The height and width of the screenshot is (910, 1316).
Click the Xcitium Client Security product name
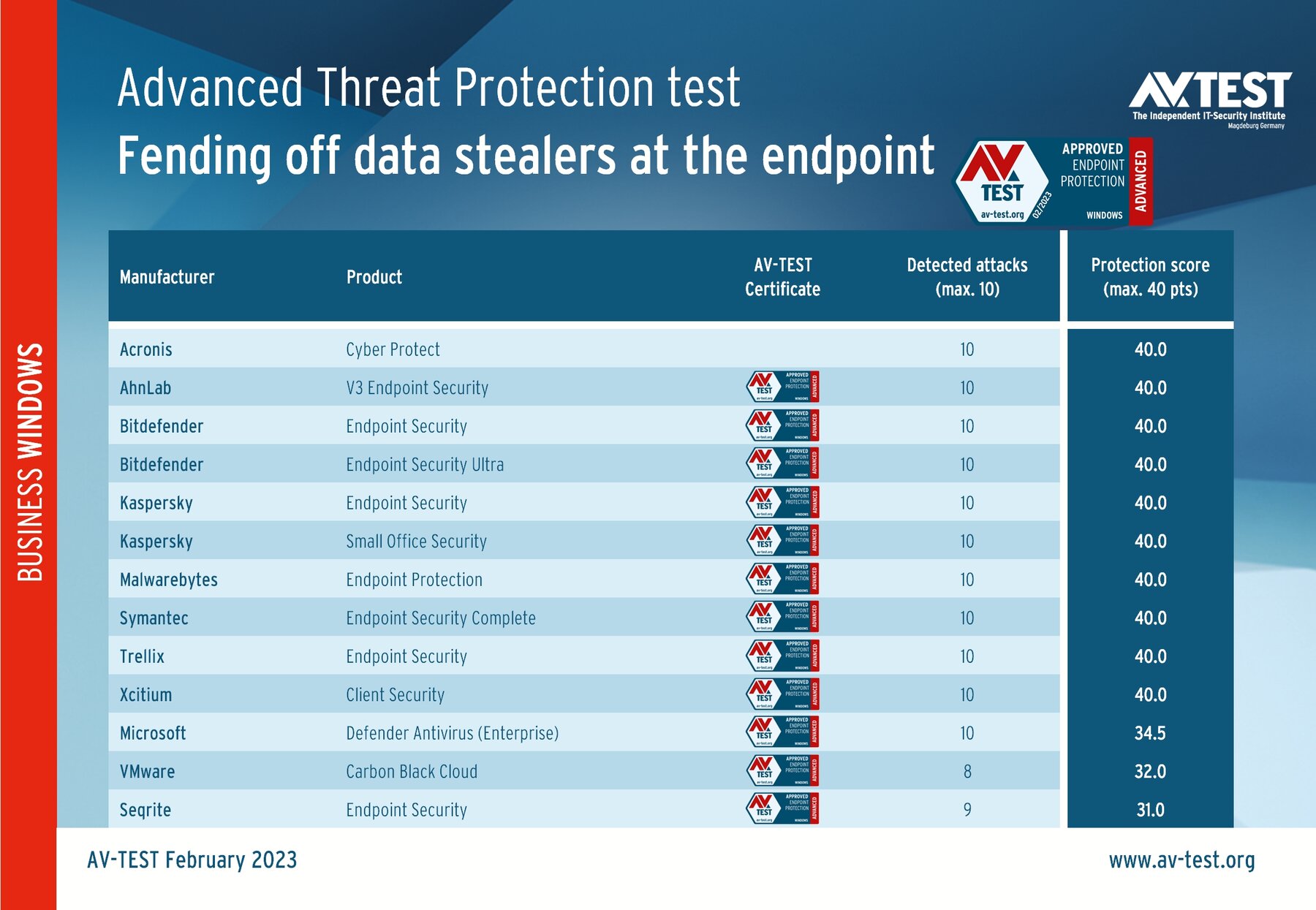pyautogui.click(x=395, y=694)
